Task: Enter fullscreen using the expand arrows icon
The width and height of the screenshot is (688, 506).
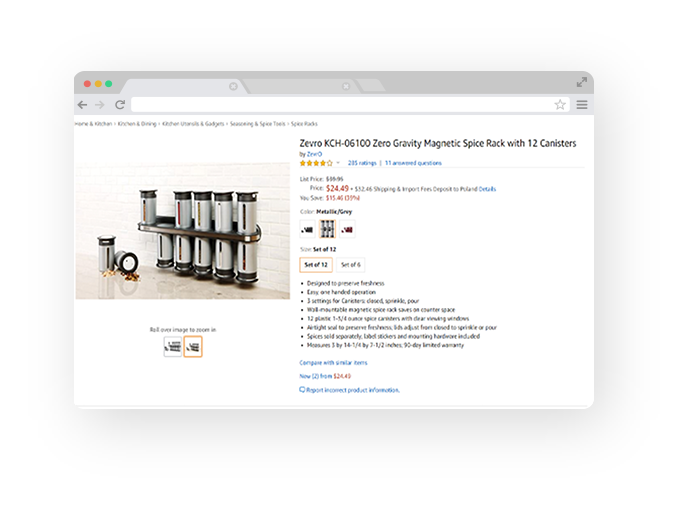Action: (x=582, y=82)
